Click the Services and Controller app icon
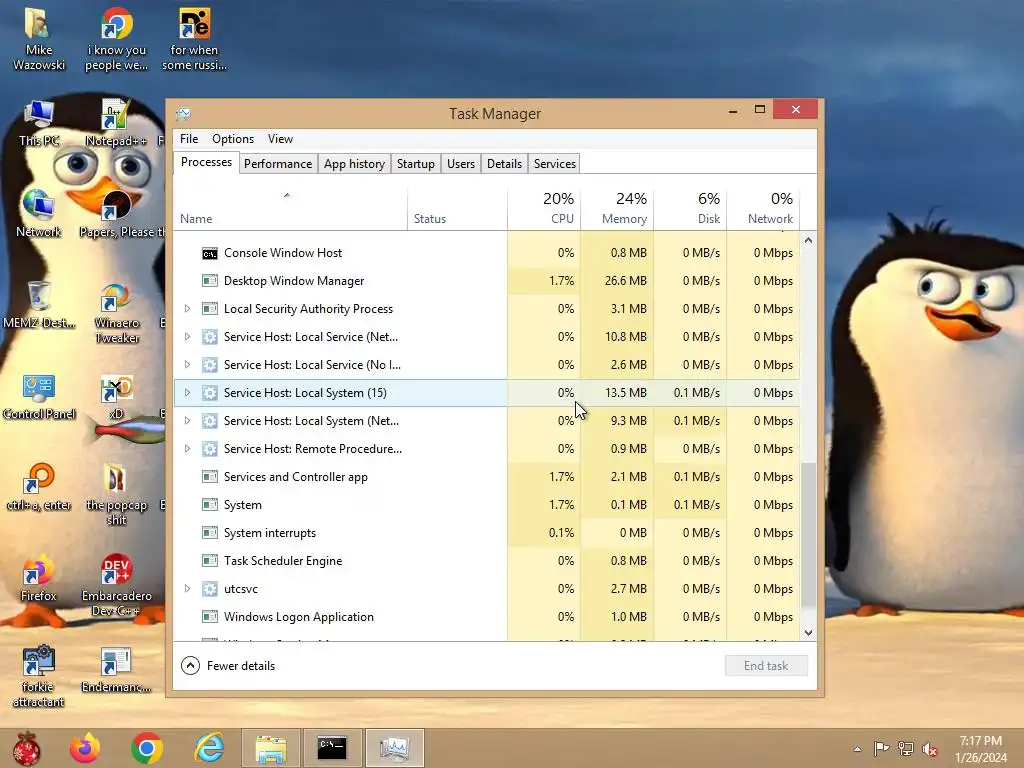Viewport: 1024px width, 768px height. [210, 477]
